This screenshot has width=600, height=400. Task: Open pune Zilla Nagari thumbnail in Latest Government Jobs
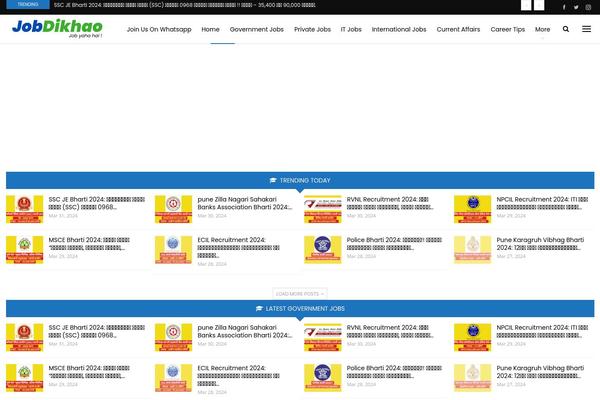pyautogui.click(x=173, y=337)
